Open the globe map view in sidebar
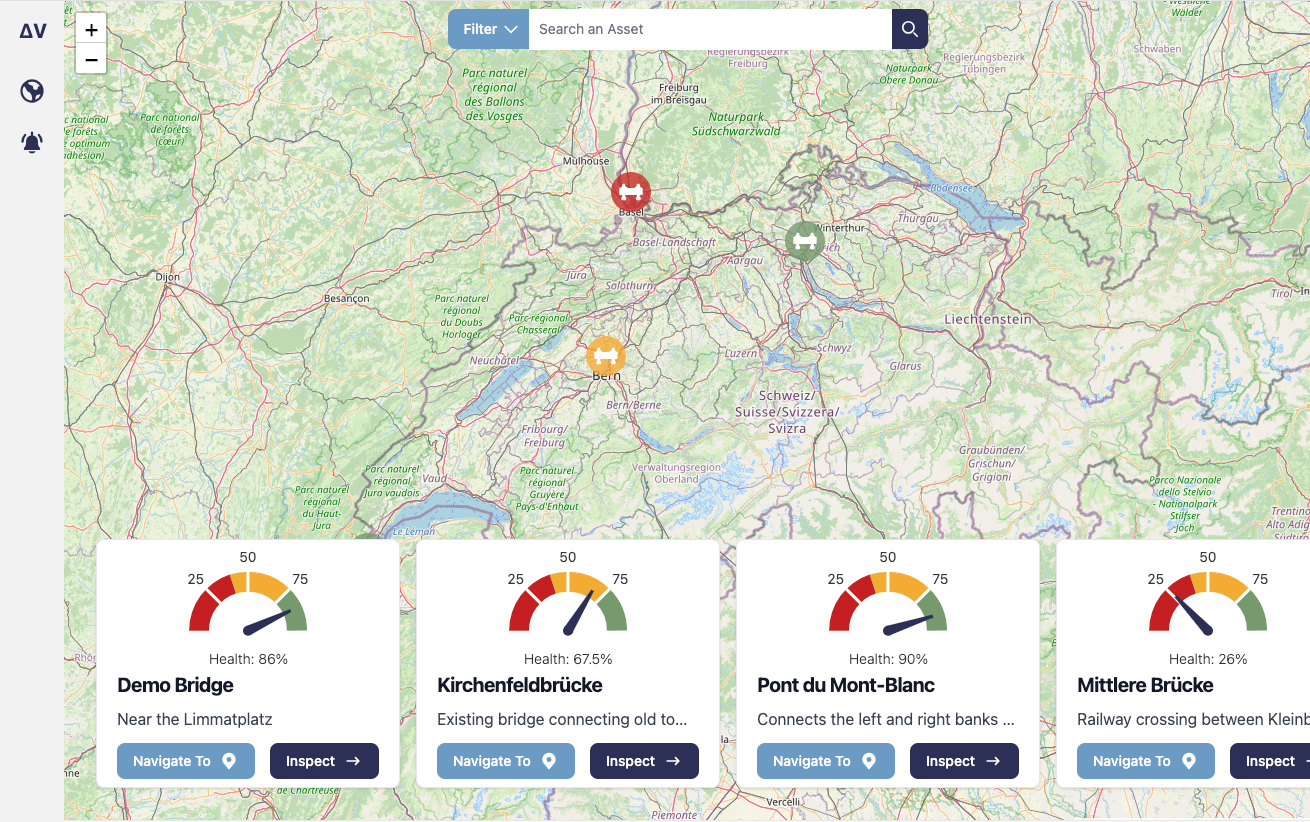This screenshot has width=1310, height=822. click(x=32, y=92)
